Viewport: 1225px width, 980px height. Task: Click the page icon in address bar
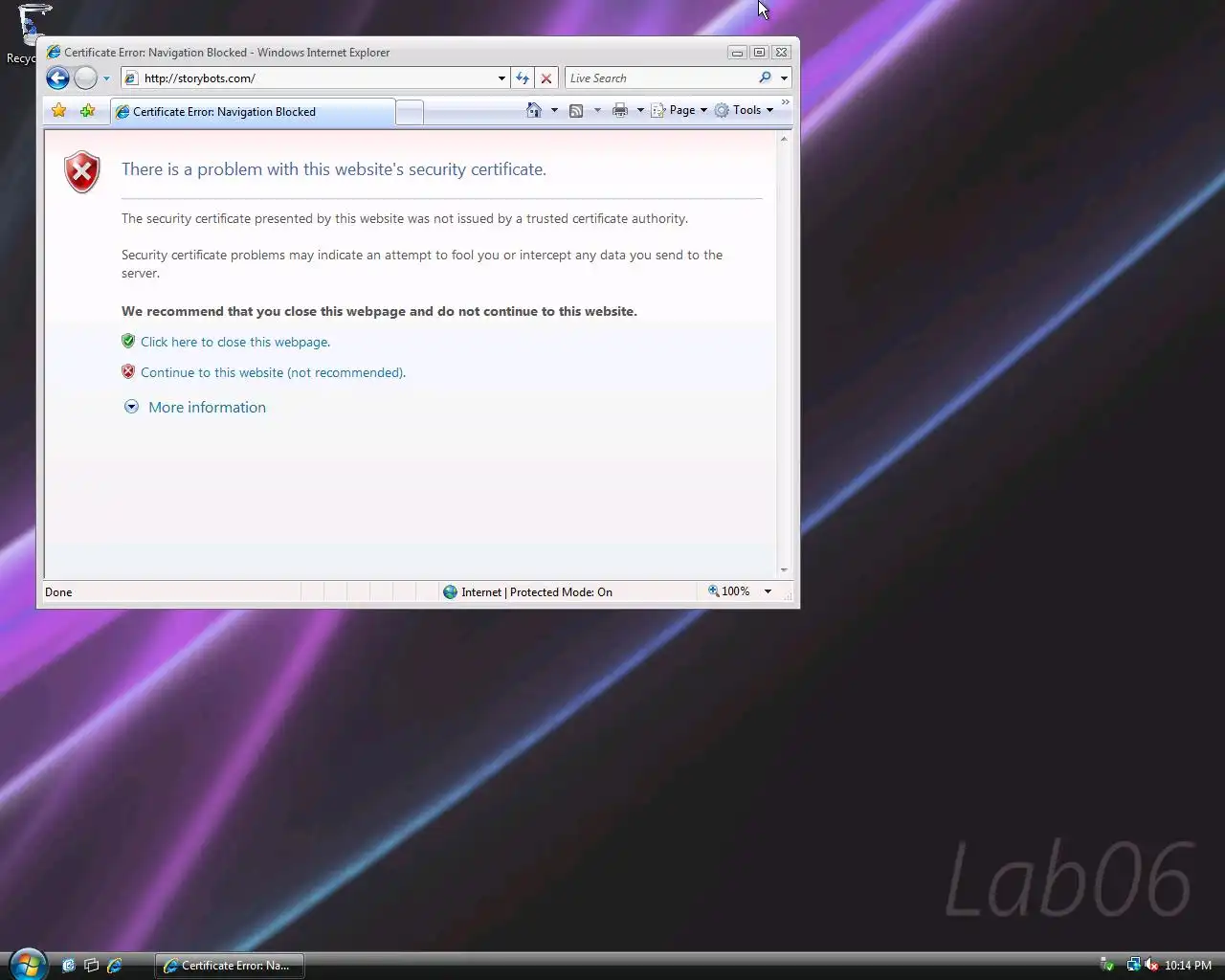pyautogui.click(x=132, y=78)
